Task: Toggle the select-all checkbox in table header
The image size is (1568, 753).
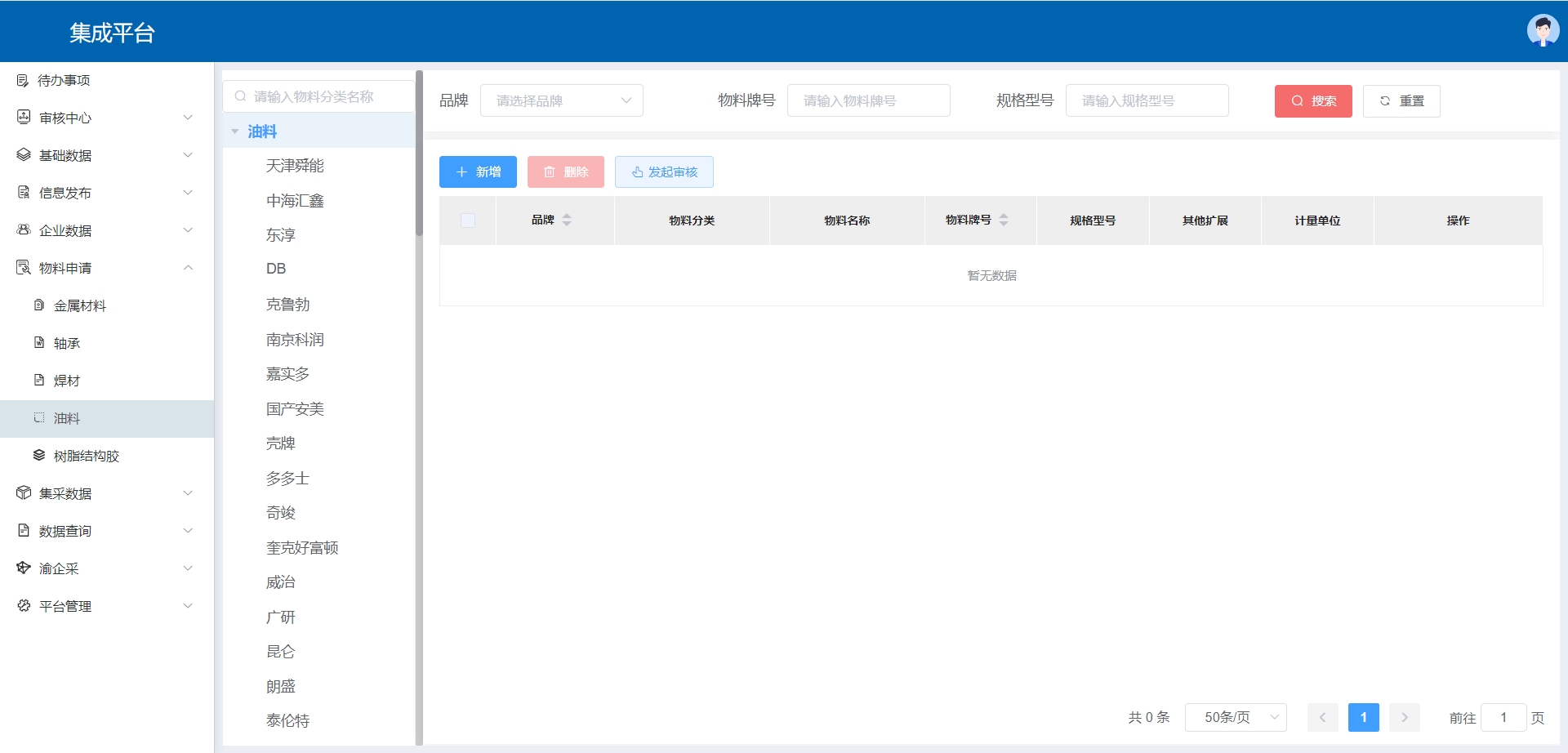Action: [x=468, y=221]
